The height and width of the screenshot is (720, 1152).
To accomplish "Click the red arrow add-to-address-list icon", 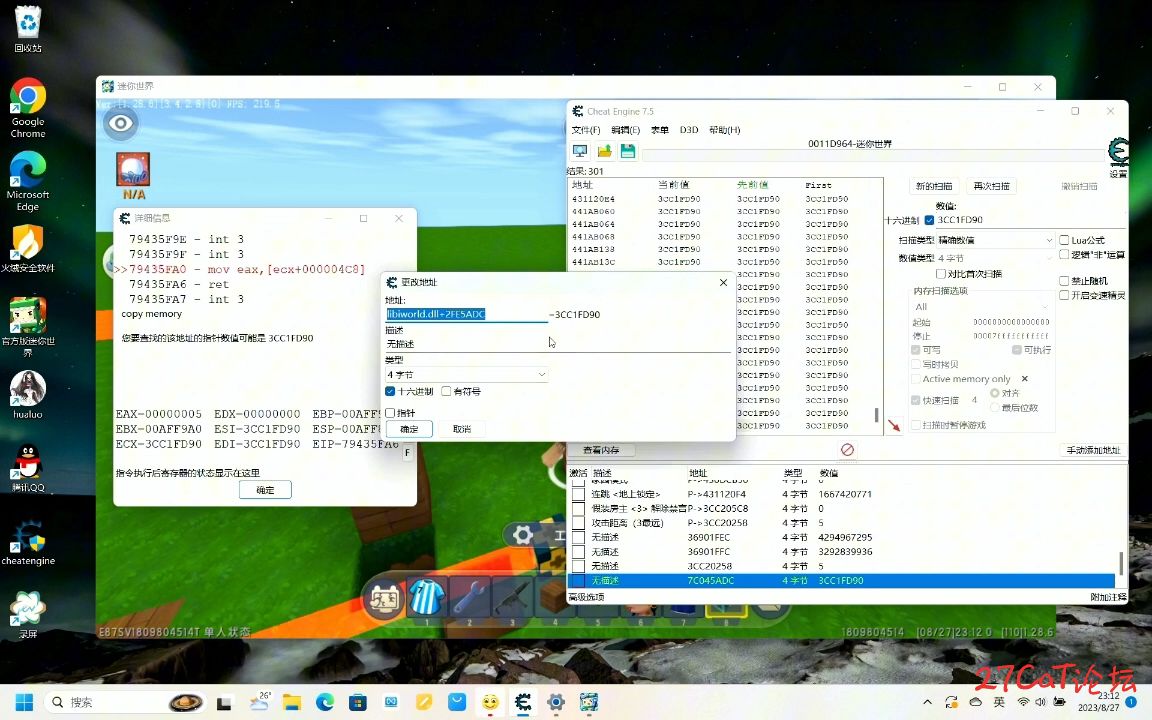I will click(894, 425).
